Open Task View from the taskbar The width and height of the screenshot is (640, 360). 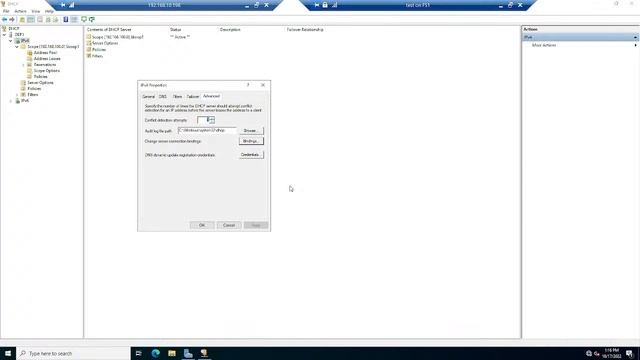(139, 353)
